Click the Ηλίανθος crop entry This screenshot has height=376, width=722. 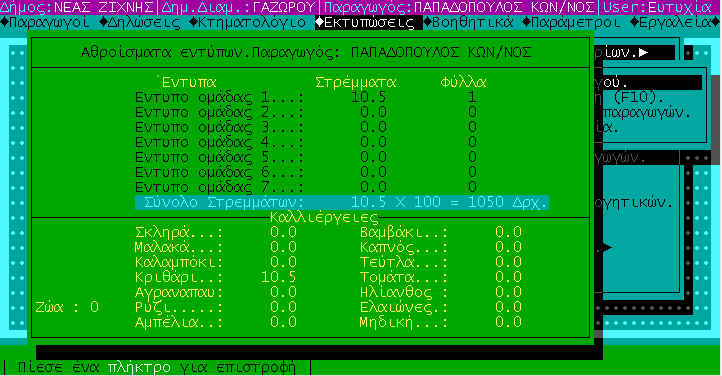(x=441, y=293)
